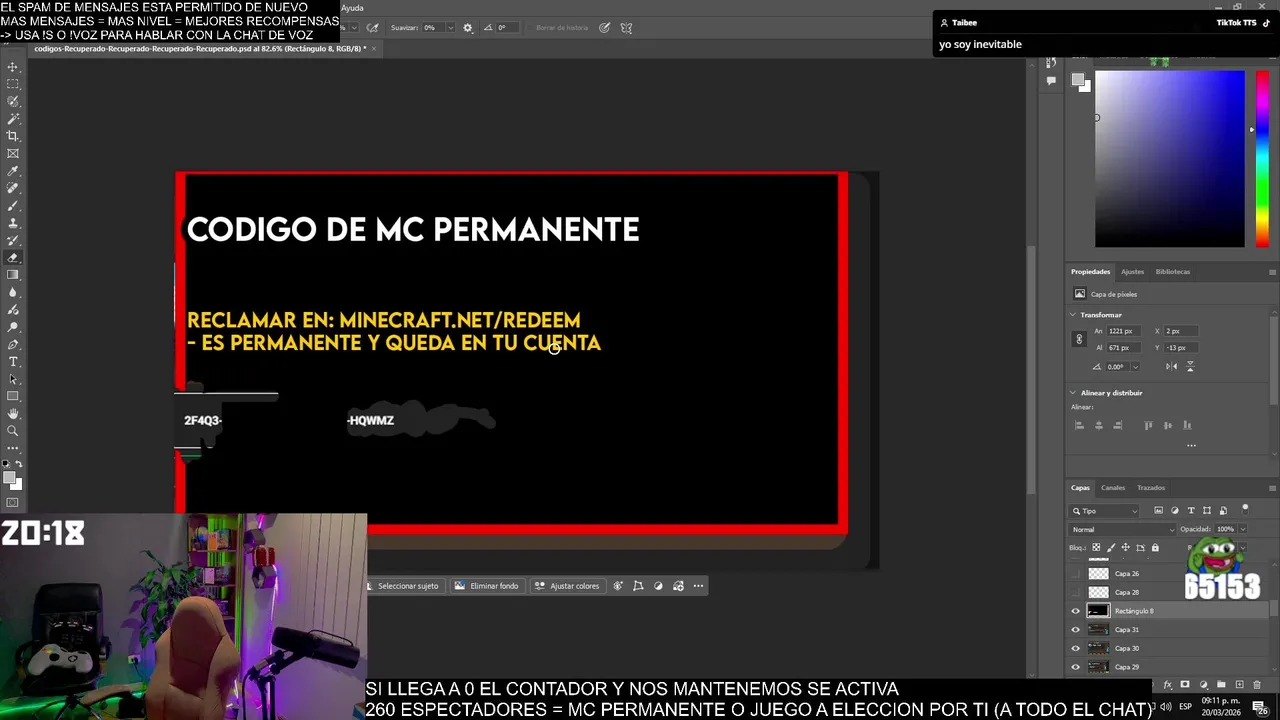Screen dimensions: 1280x720
Task: Select the Horizontal Type tool
Action: point(13,361)
